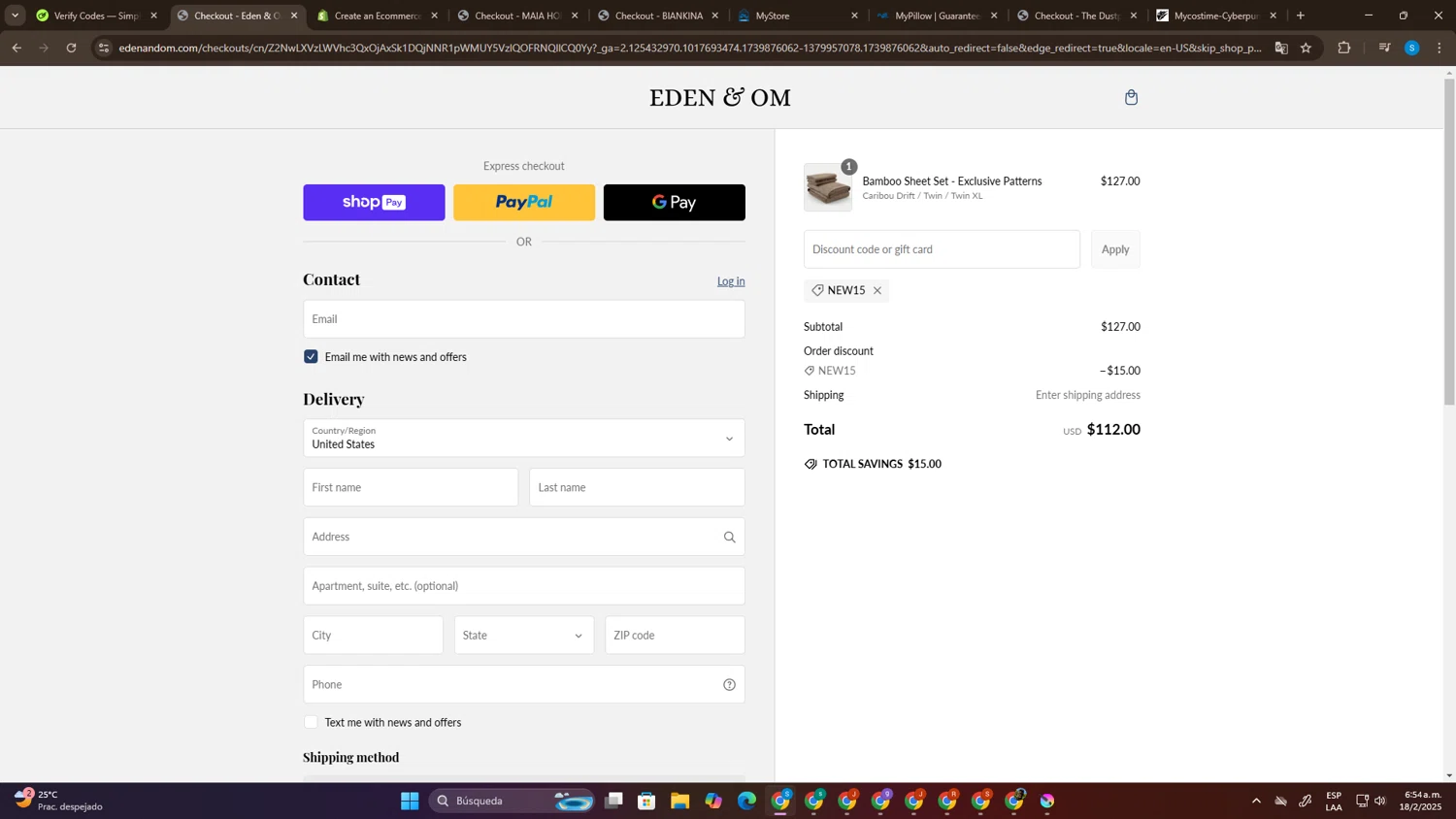Screen dimensions: 1456x819
Task: Remove the NEW15 discount code tag
Action: (877, 290)
